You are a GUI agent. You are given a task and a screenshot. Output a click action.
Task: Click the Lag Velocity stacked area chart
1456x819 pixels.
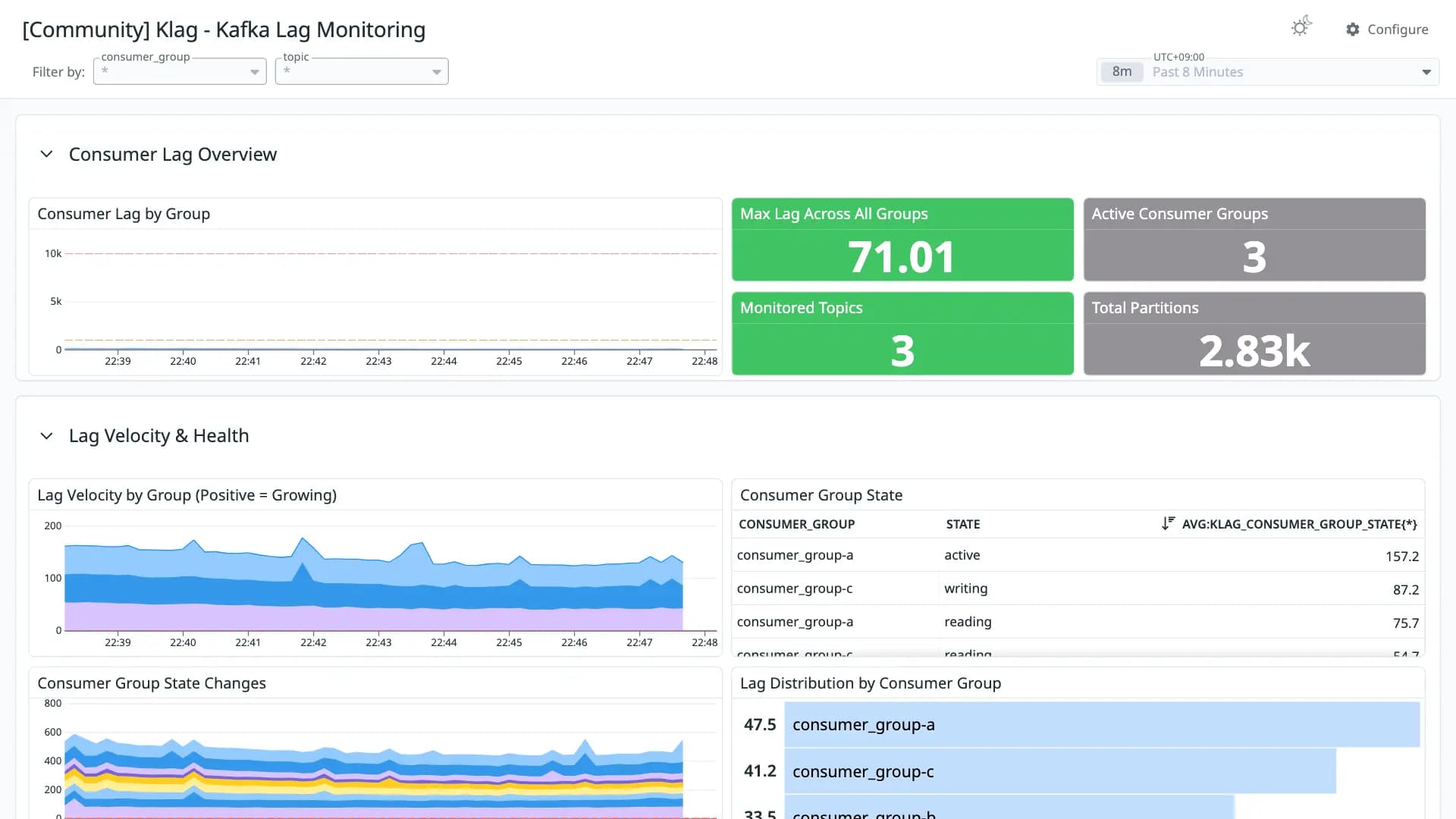point(375,584)
